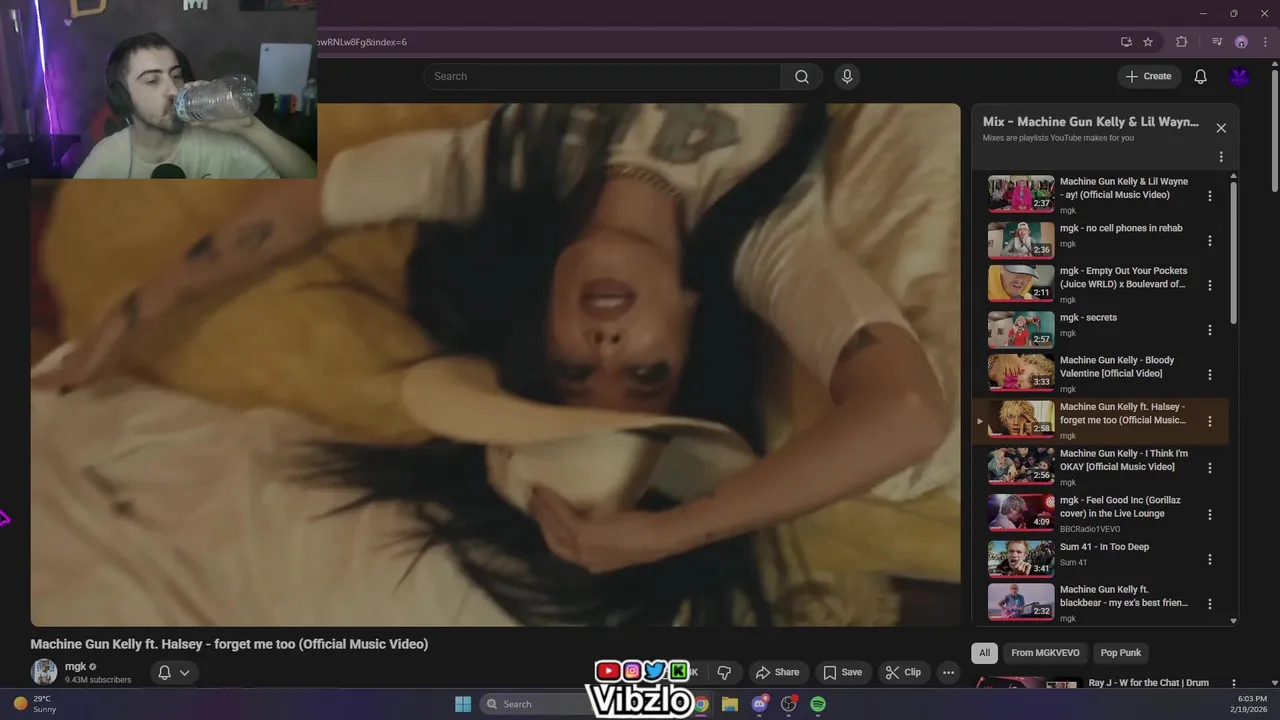Image resolution: width=1280 pixels, height=720 pixels.
Task: Select the 'All' filter chip
Action: 984,653
